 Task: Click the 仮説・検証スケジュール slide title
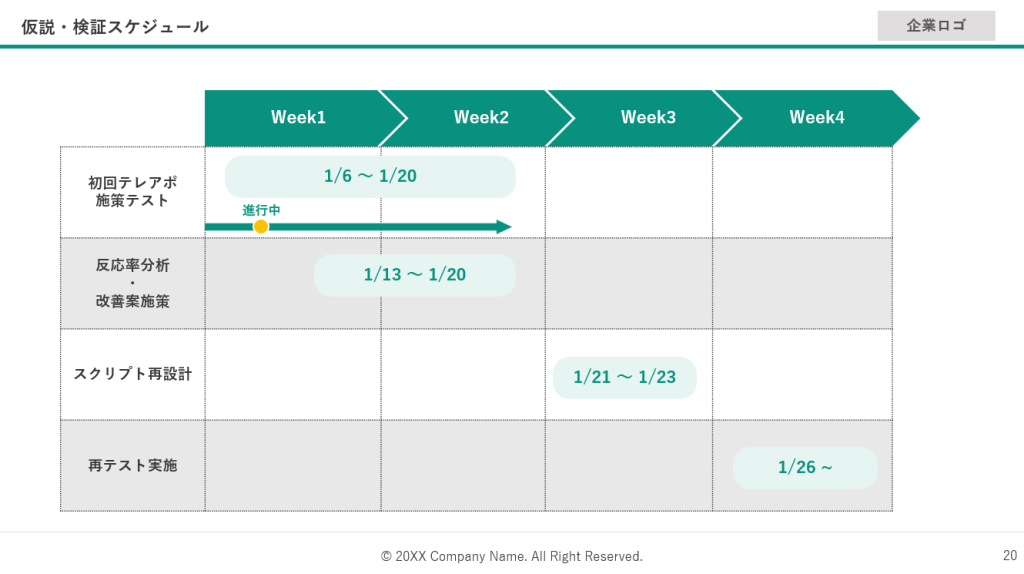coord(115,27)
